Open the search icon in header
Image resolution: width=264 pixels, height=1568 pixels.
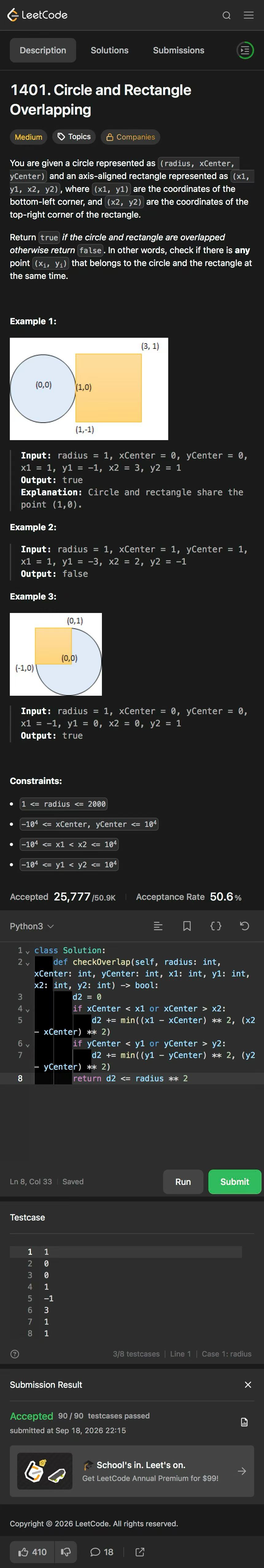[x=226, y=15]
